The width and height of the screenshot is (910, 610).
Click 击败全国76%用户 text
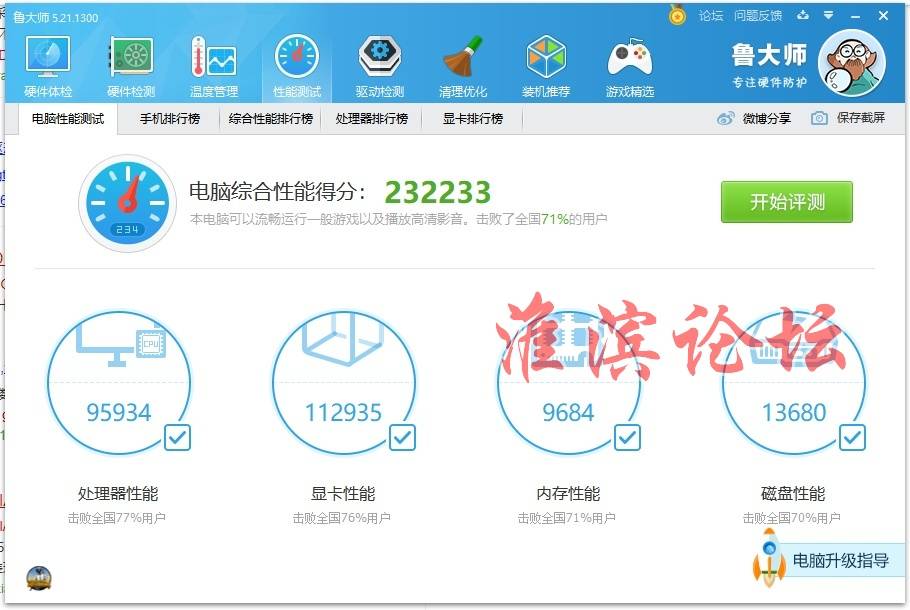pos(341,518)
